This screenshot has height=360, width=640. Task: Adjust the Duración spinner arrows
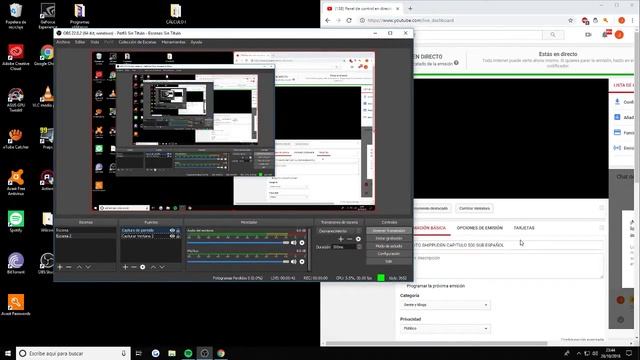359,247
